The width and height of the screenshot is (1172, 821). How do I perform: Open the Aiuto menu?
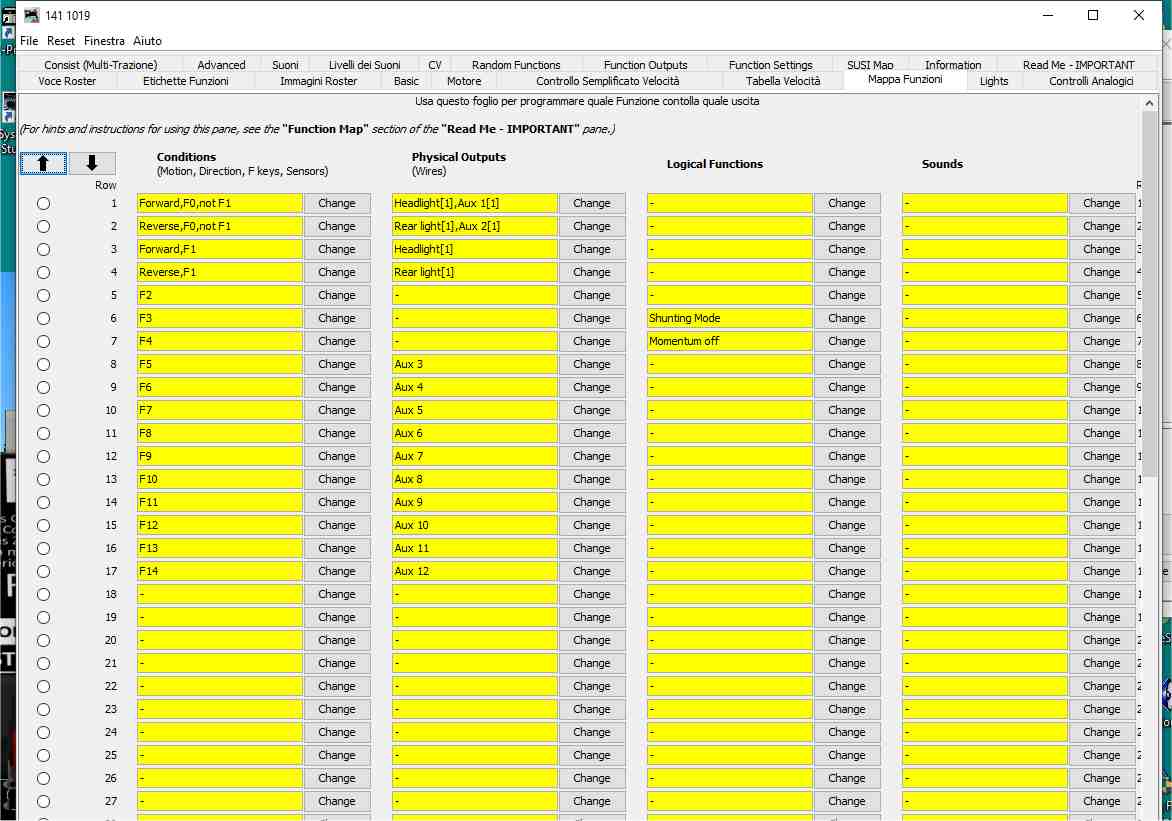point(147,41)
